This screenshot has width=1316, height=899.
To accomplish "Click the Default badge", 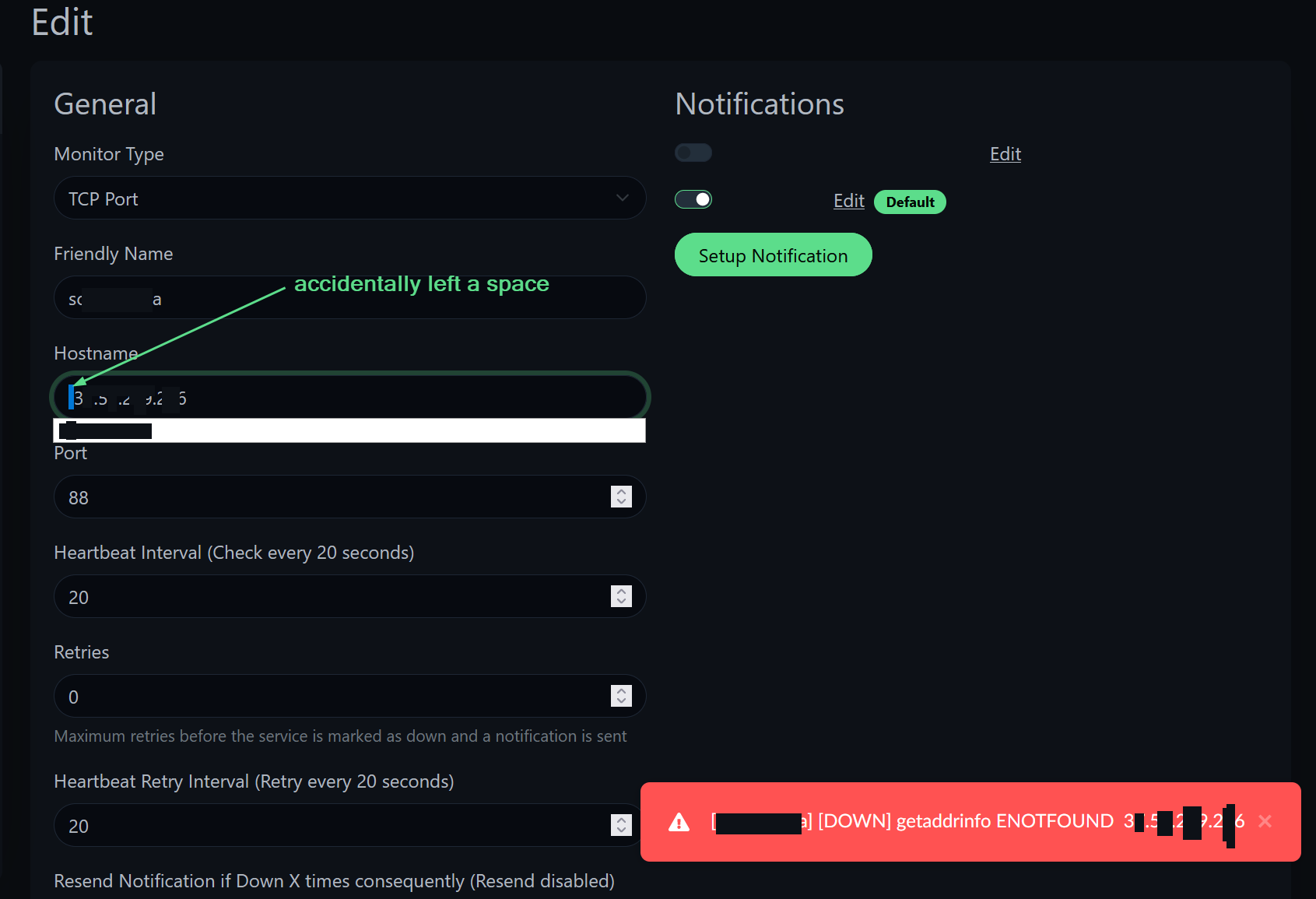I will 910,202.
